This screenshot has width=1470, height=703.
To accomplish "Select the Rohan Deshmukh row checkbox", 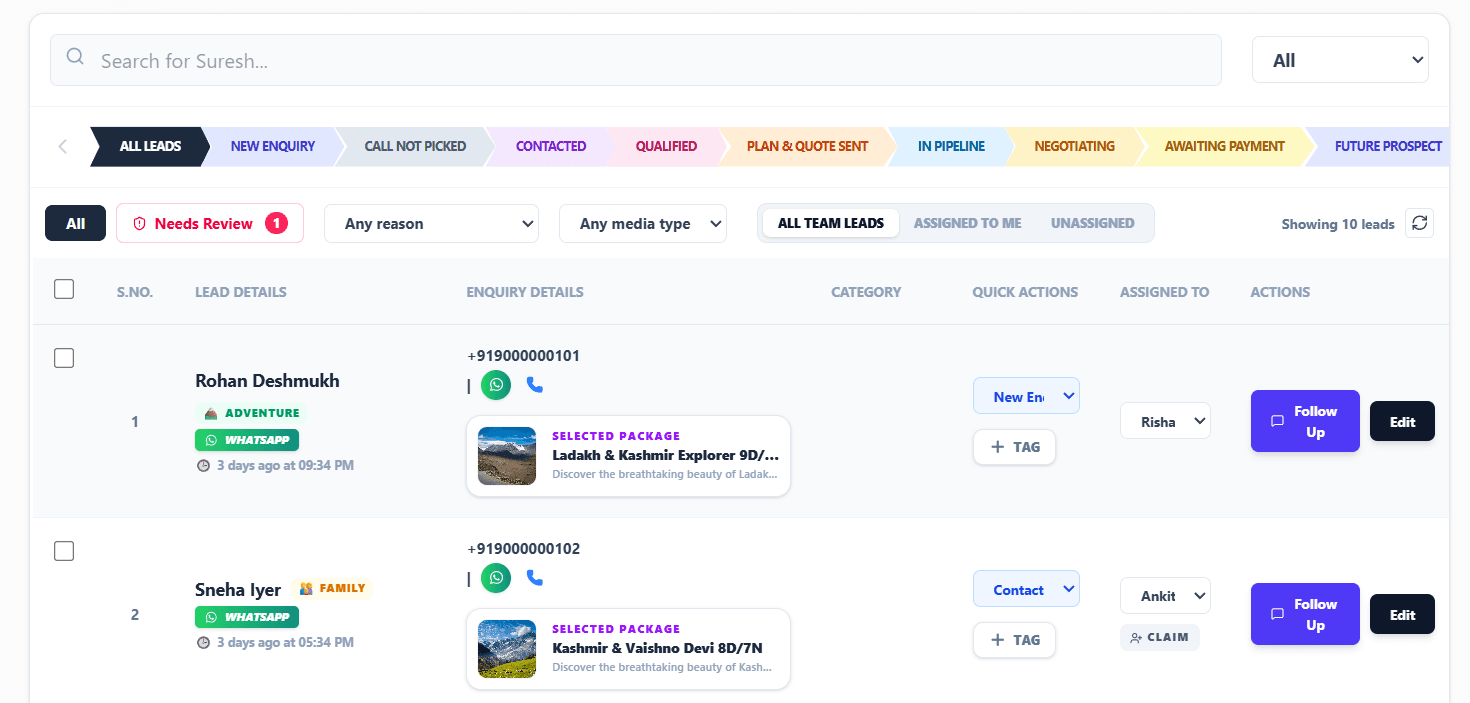I will [x=64, y=358].
